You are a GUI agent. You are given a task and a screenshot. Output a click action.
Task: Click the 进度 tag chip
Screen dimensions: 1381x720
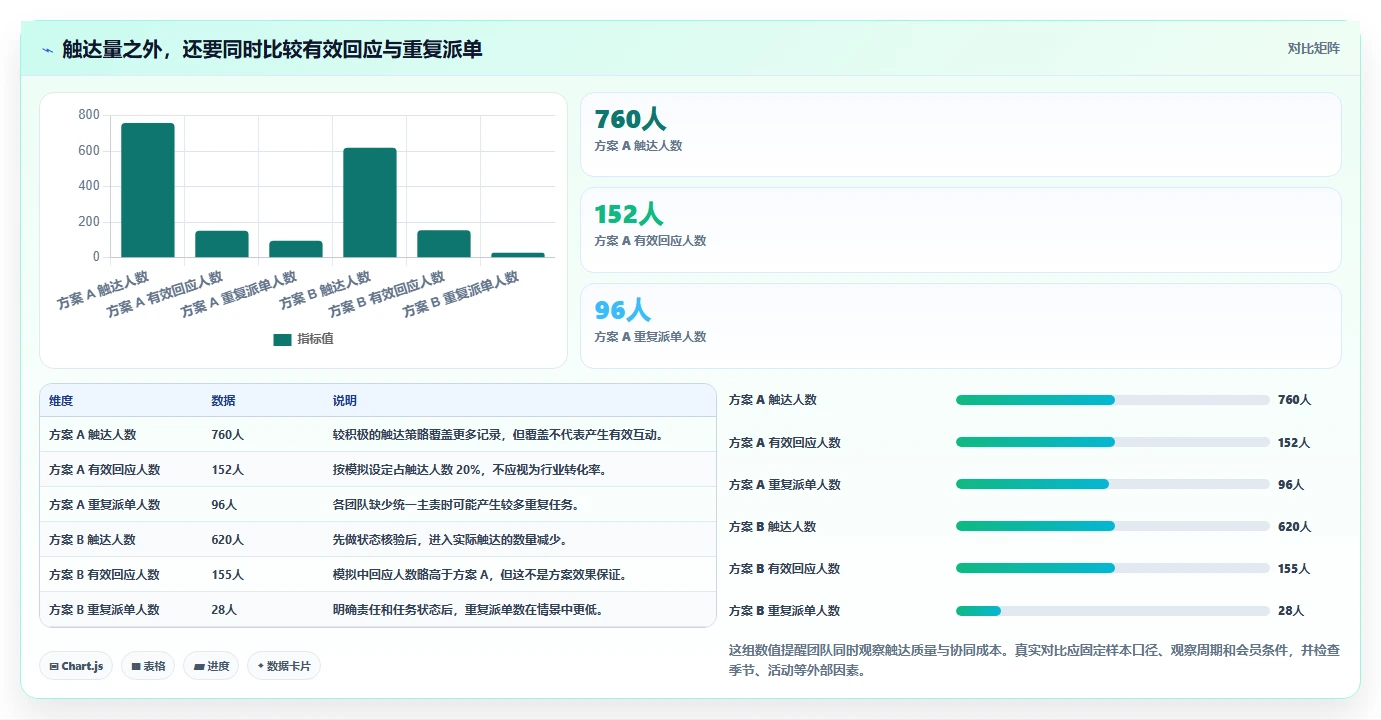(211, 666)
